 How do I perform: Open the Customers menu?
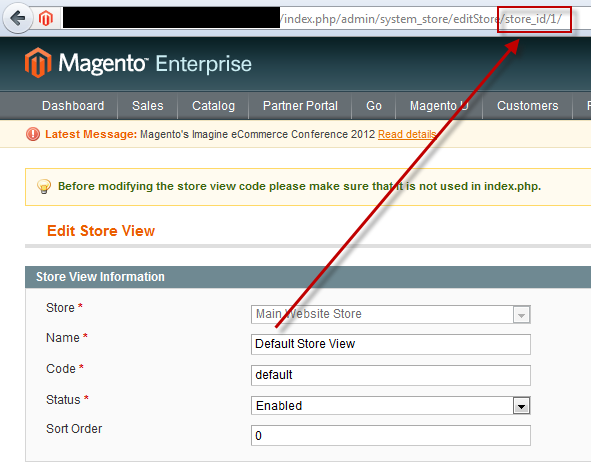[528, 106]
